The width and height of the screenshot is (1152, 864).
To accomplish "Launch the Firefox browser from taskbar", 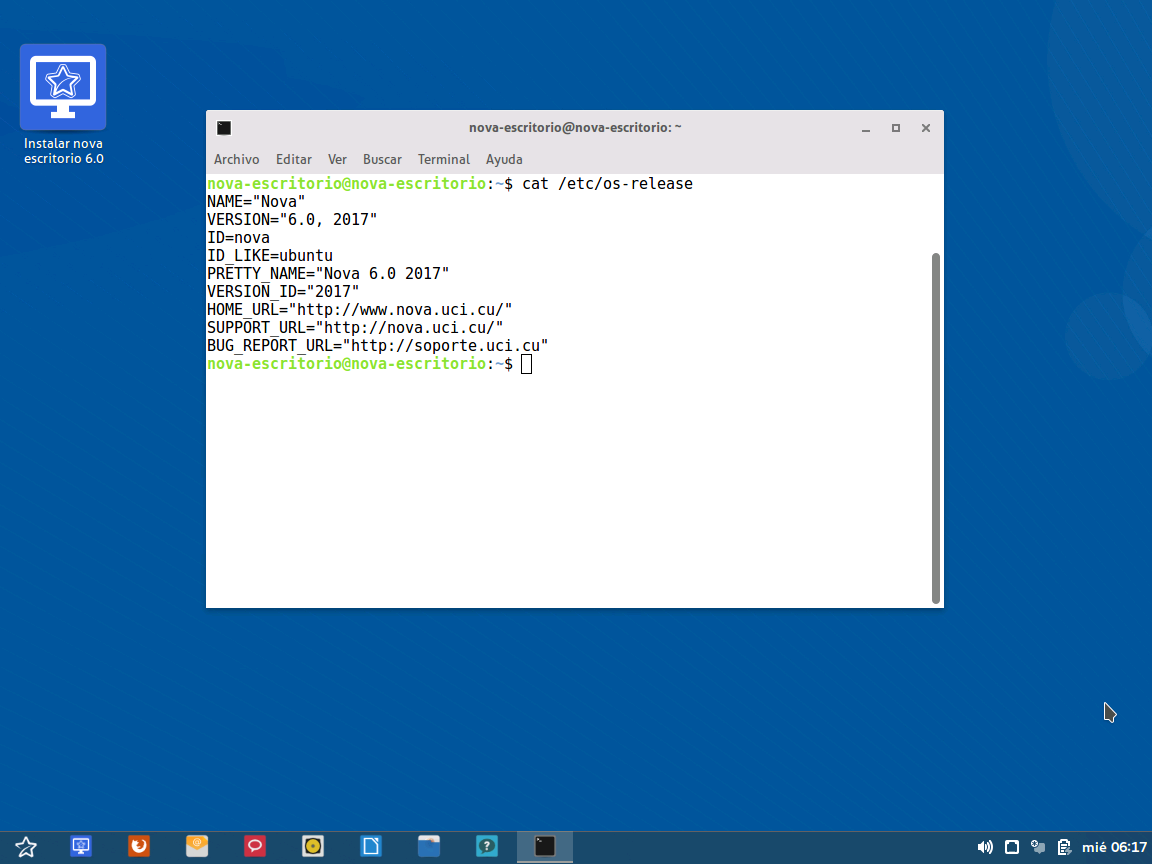I will pos(139,846).
